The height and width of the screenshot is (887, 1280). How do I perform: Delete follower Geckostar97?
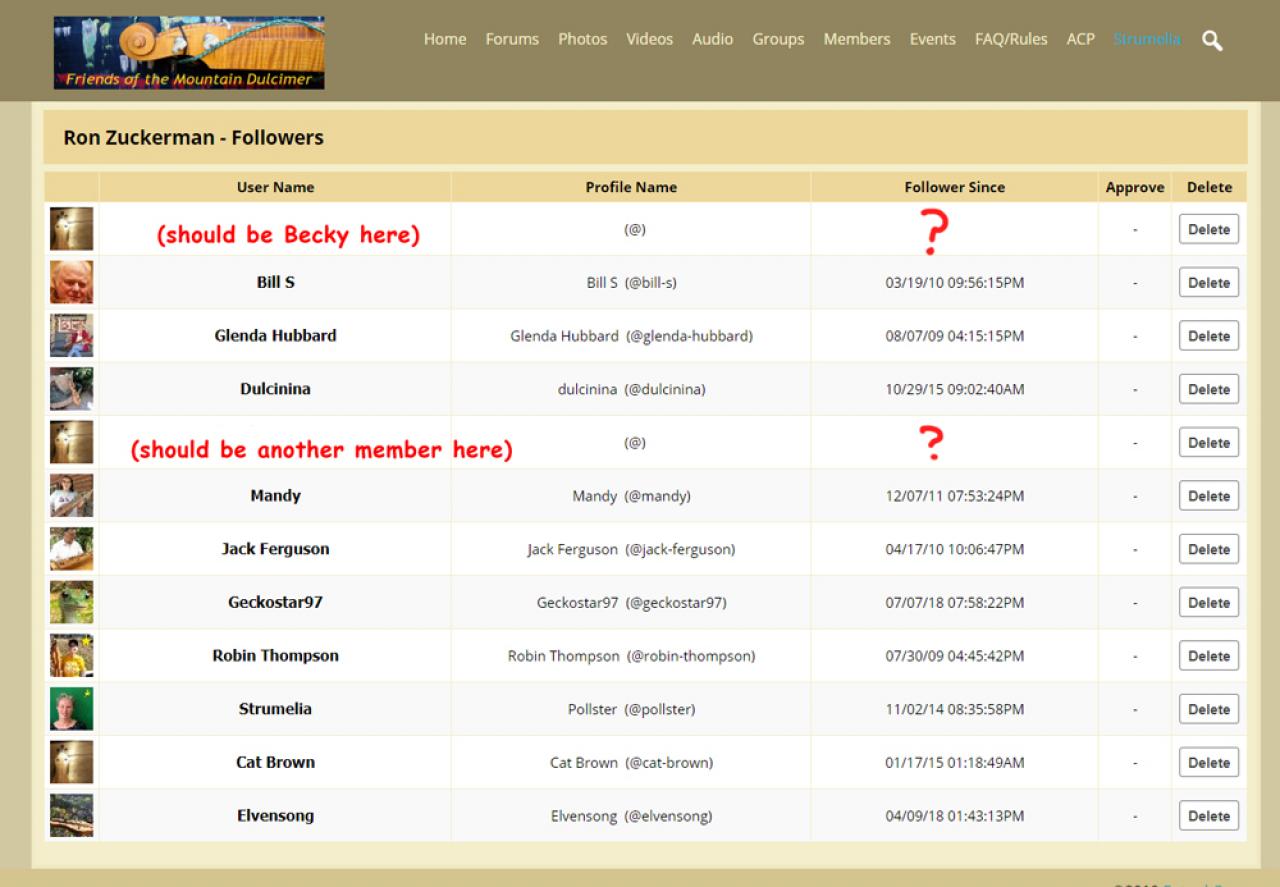(1209, 602)
